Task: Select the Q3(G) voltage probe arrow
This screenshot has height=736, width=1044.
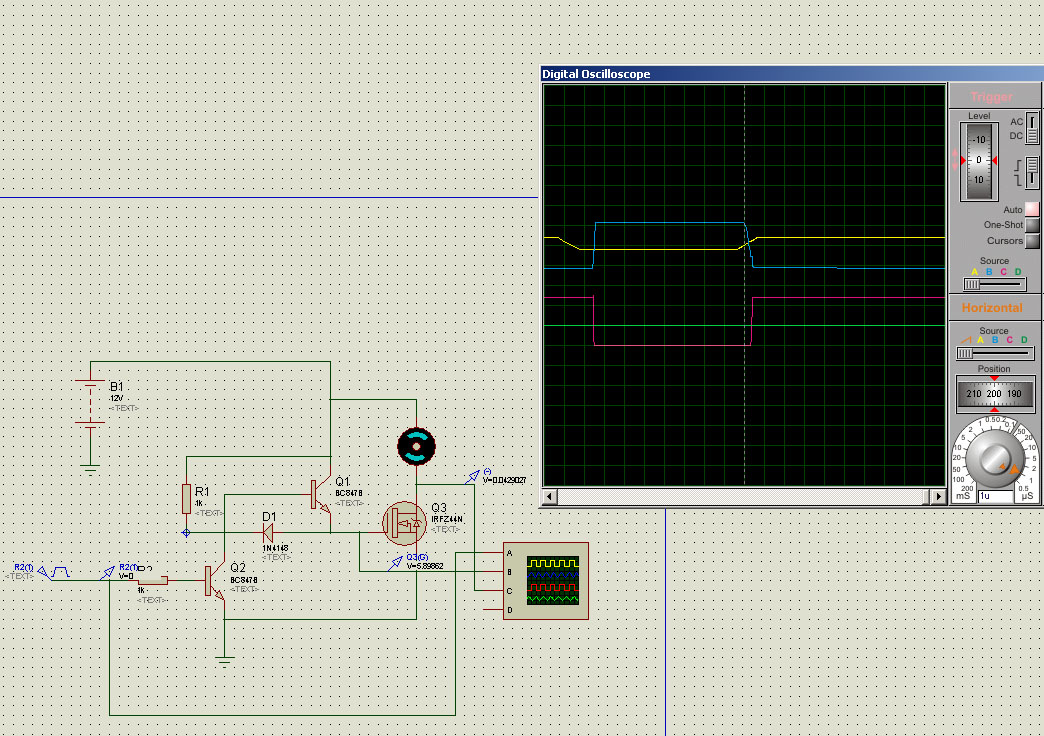Action: click(x=399, y=563)
